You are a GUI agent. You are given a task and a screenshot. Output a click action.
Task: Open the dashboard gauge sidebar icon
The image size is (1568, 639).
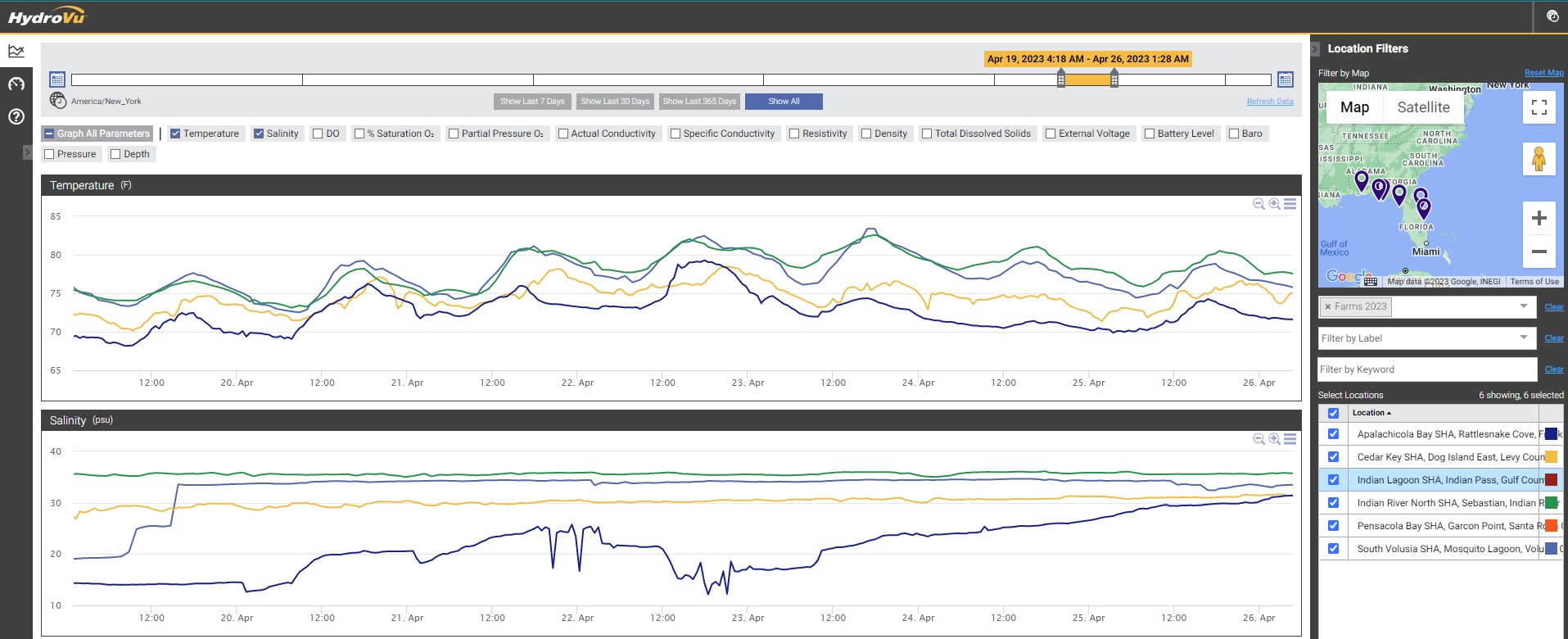point(16,84)
